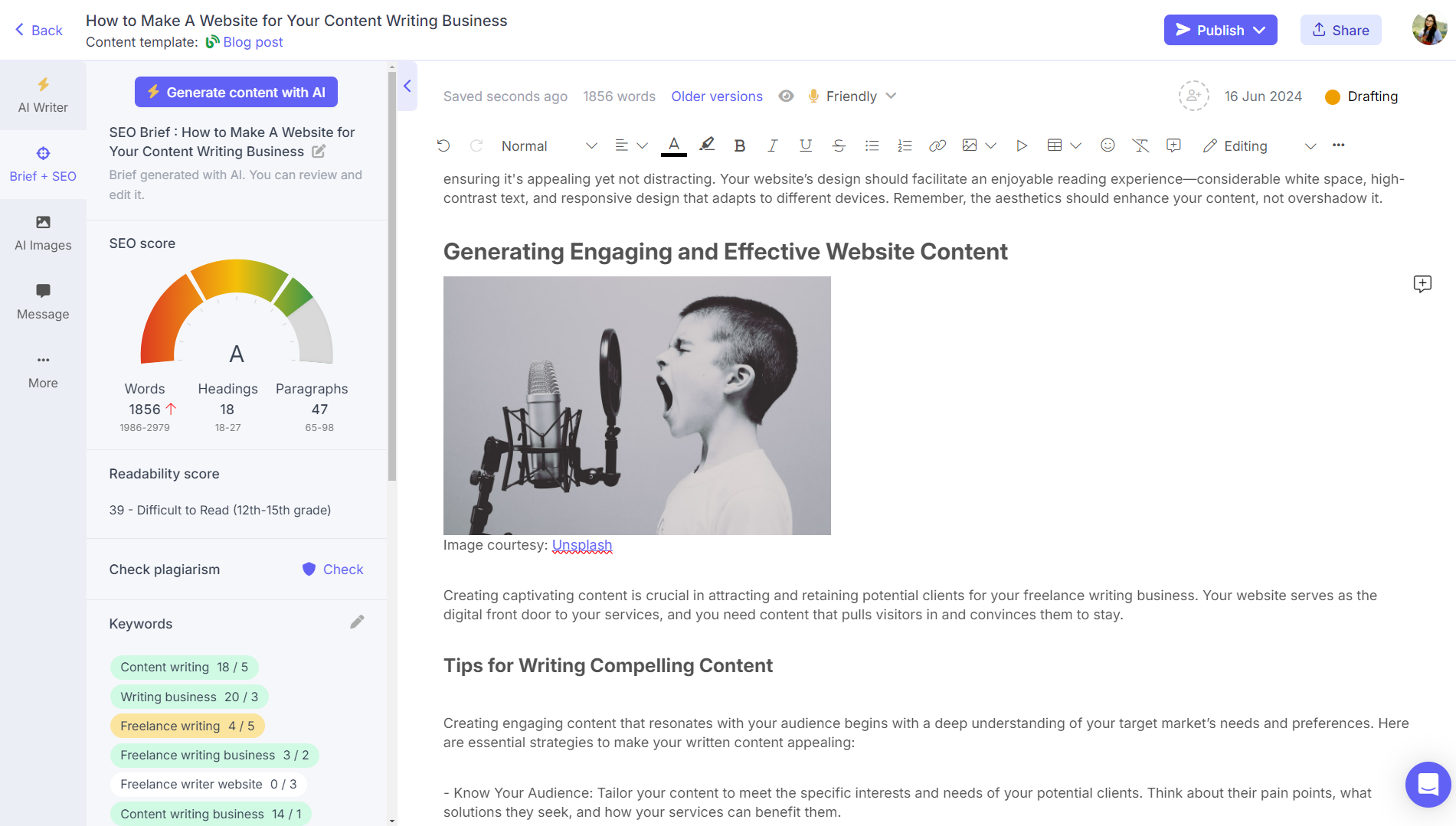This screenshot has width=1456, height=826.
Task: Open the Editing mode dropdown
Action: (1259, 145)
